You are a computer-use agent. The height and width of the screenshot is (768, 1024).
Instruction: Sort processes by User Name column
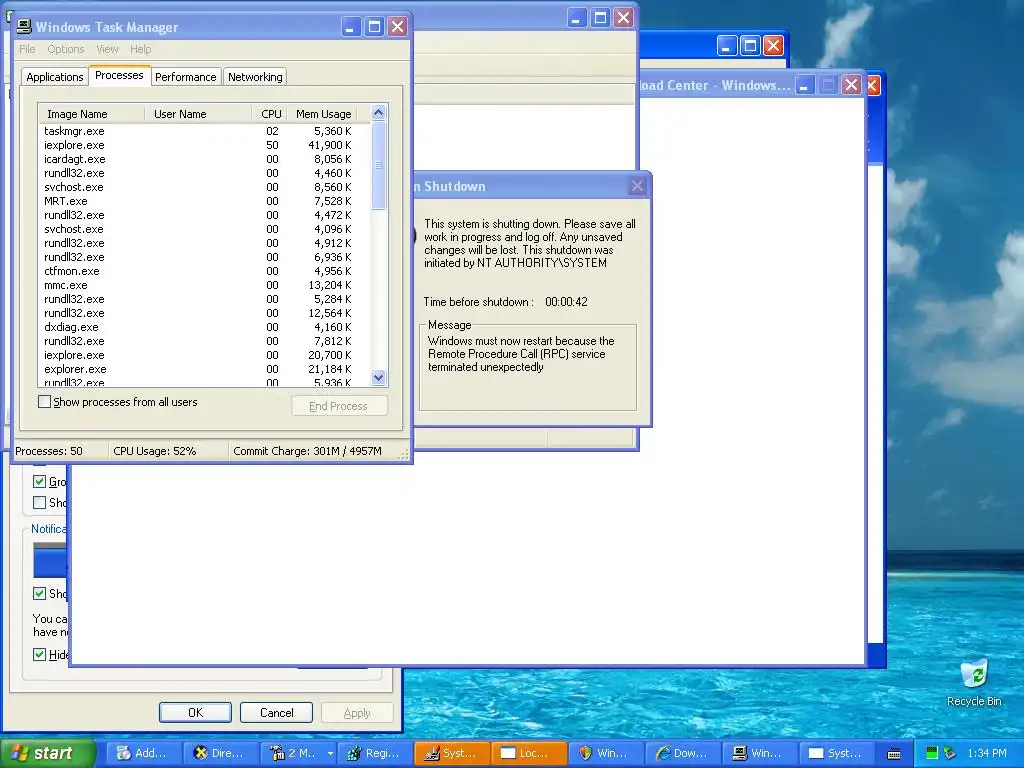coord(198,114)
